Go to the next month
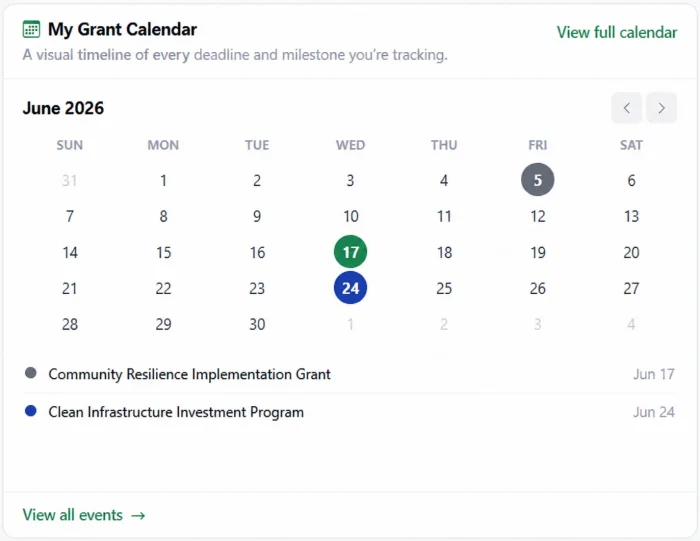700x541 pixels. tap(662, 108)
